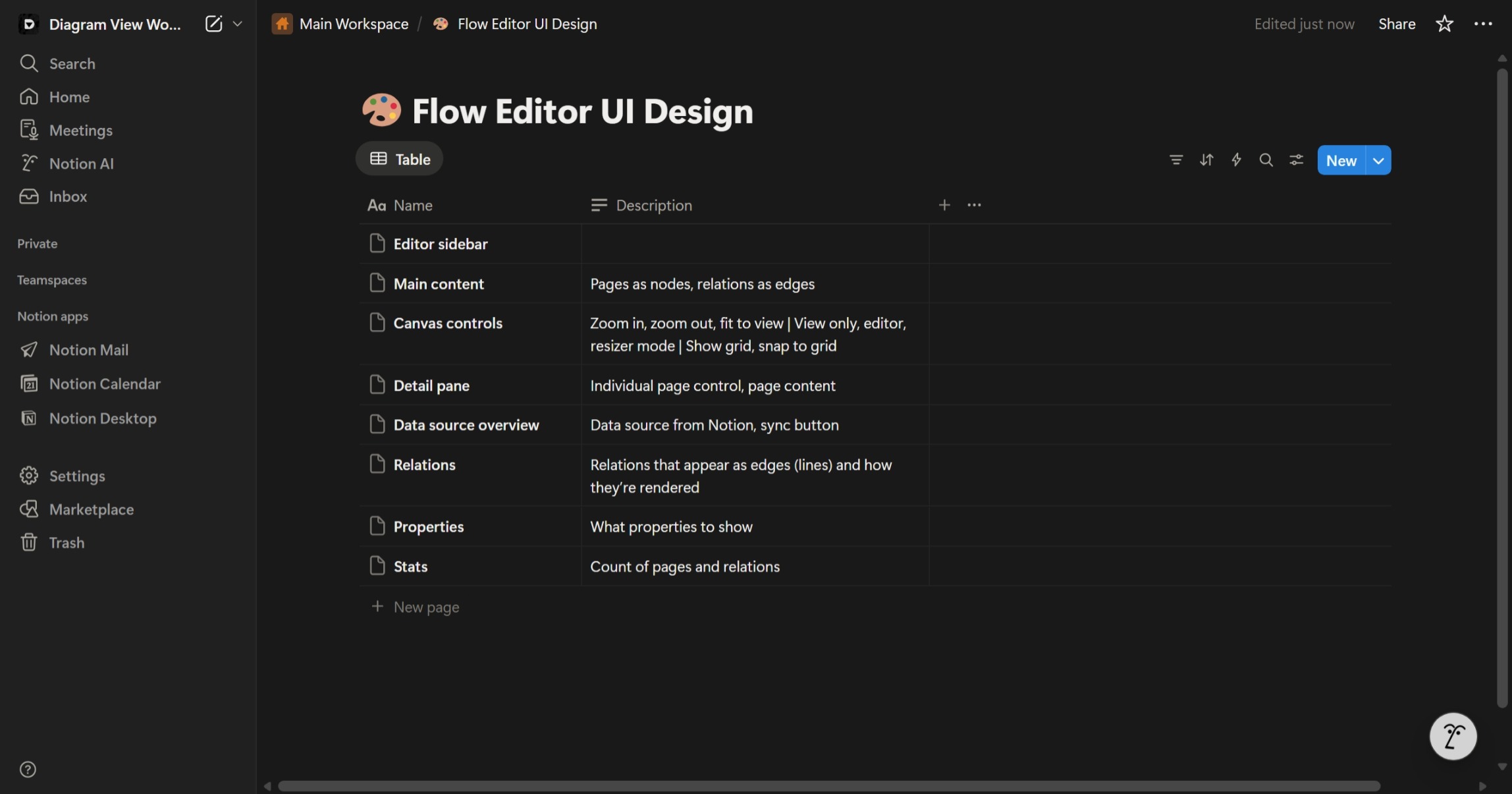The width and height of the screenshot is (1512, 794).
Task: Click the sort arrows icon
Action: (x=1206, y=160)
